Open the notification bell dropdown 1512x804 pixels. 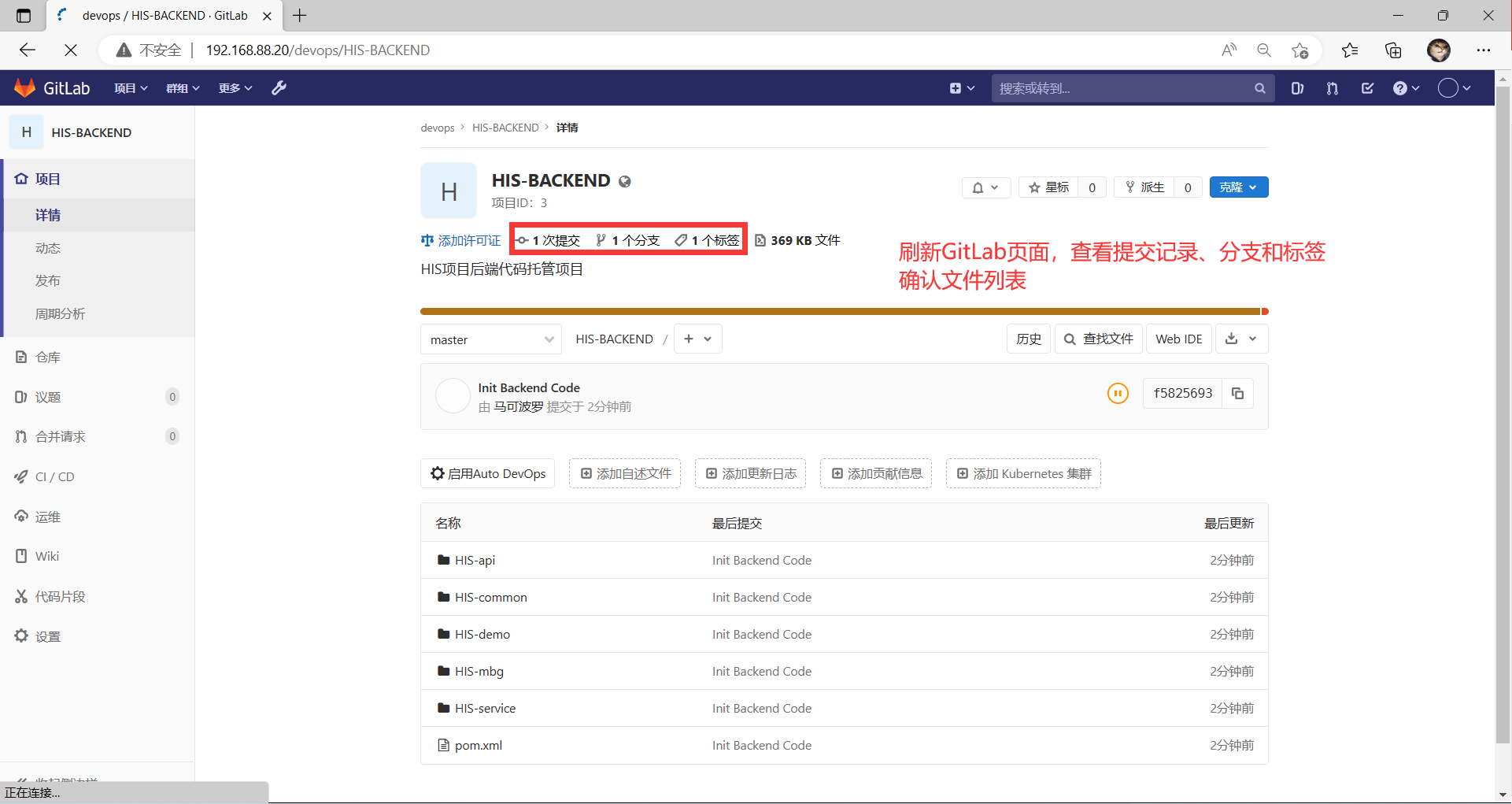[x=985, y=187]
